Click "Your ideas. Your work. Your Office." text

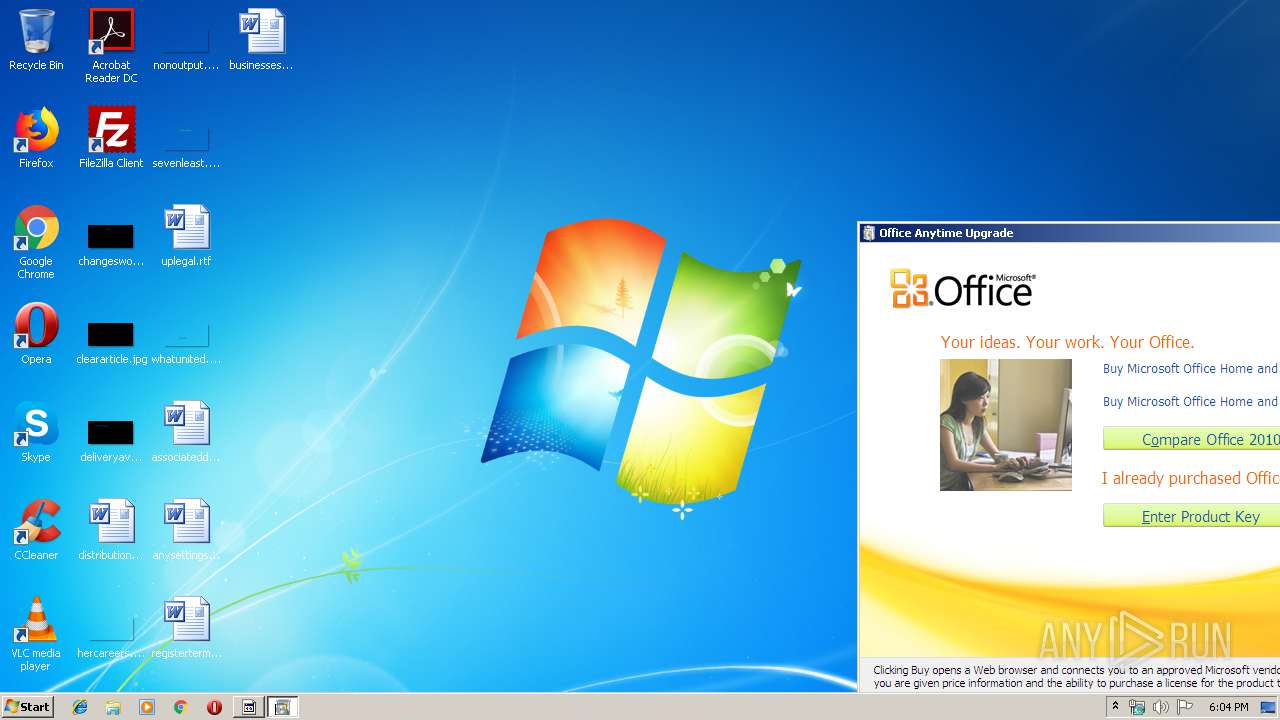coord(1067,342)
